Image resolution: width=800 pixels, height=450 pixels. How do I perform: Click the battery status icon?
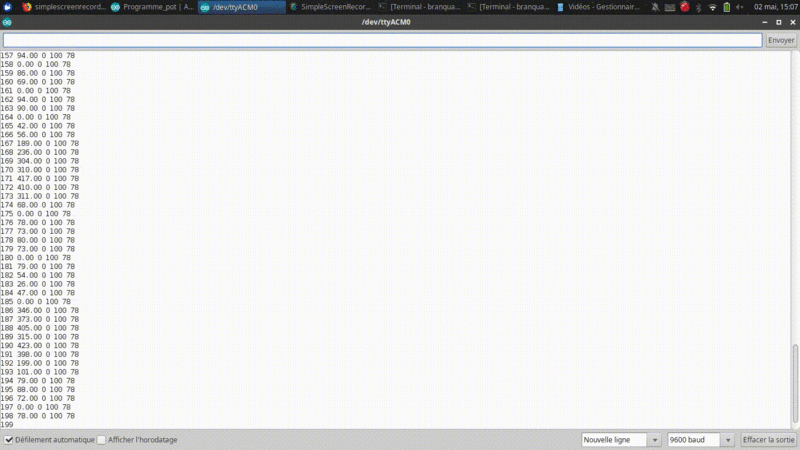point(725,7)
